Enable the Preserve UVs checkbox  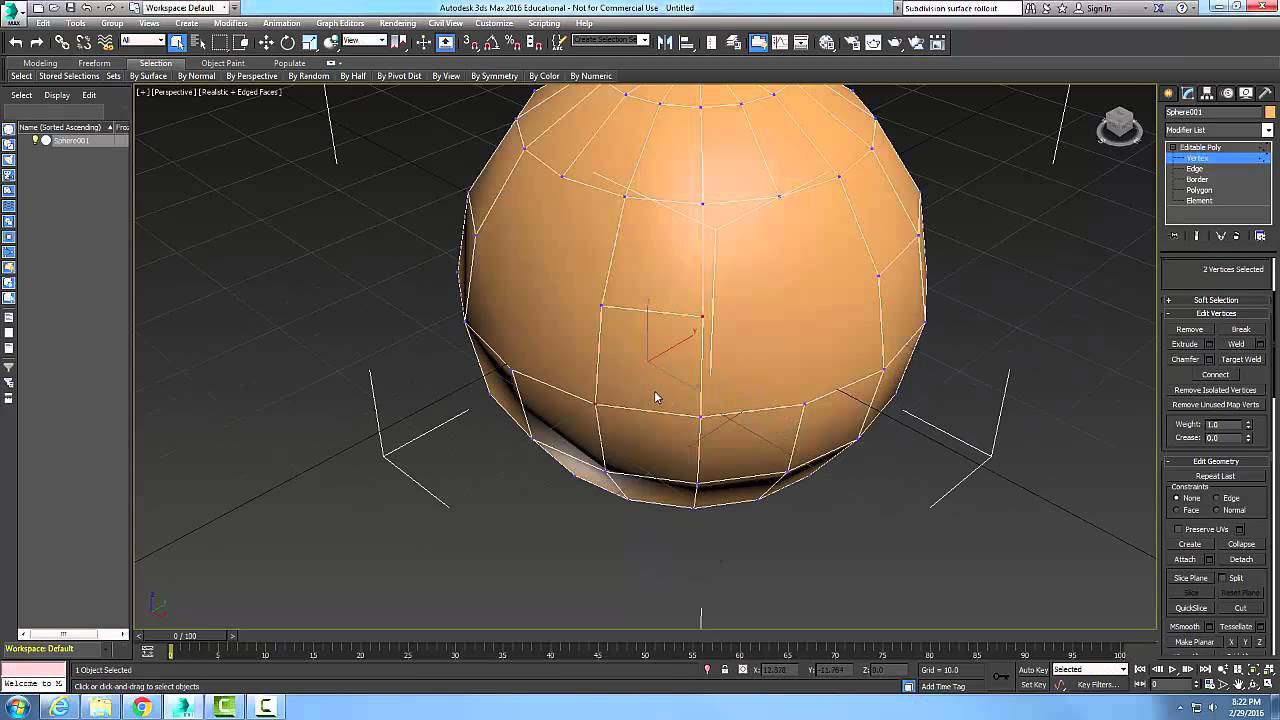(x=1179, y=529)
